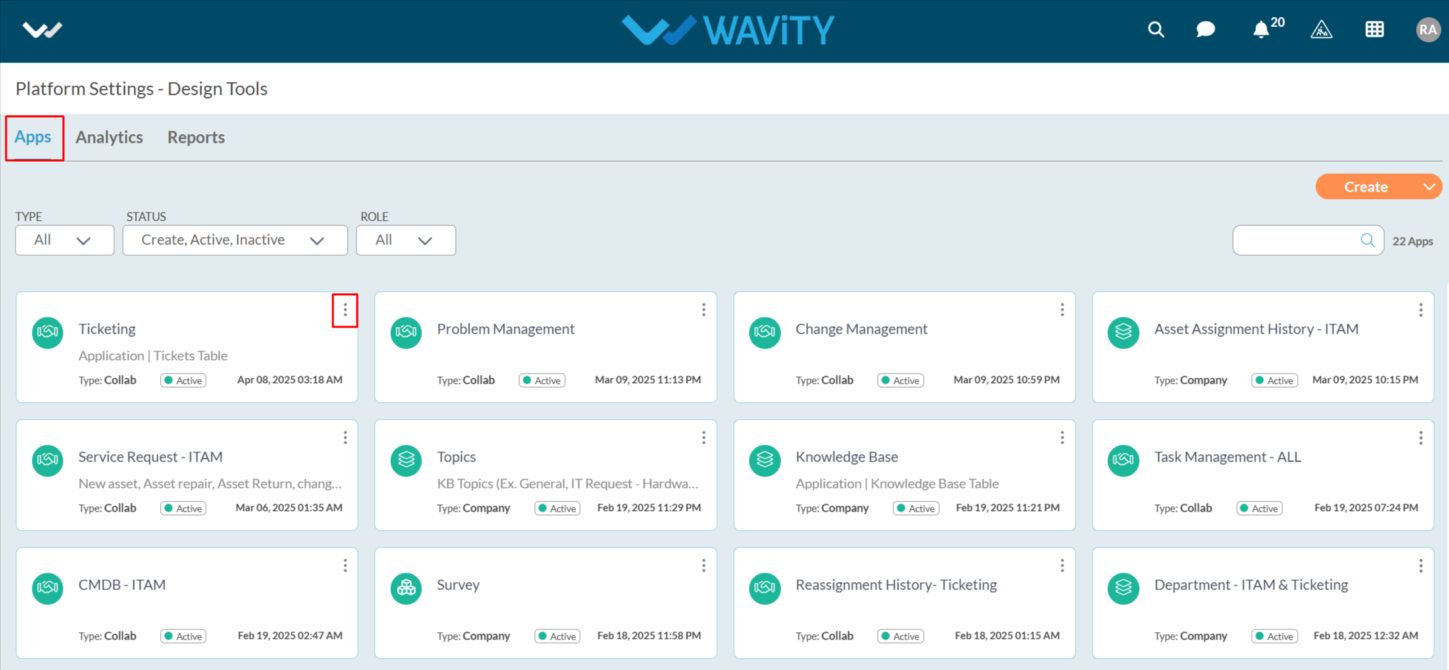This screenshot has width=1449, height=670.
Task: Open three-dot menu on Knowledge Base card
Action: coord(1062,438)
